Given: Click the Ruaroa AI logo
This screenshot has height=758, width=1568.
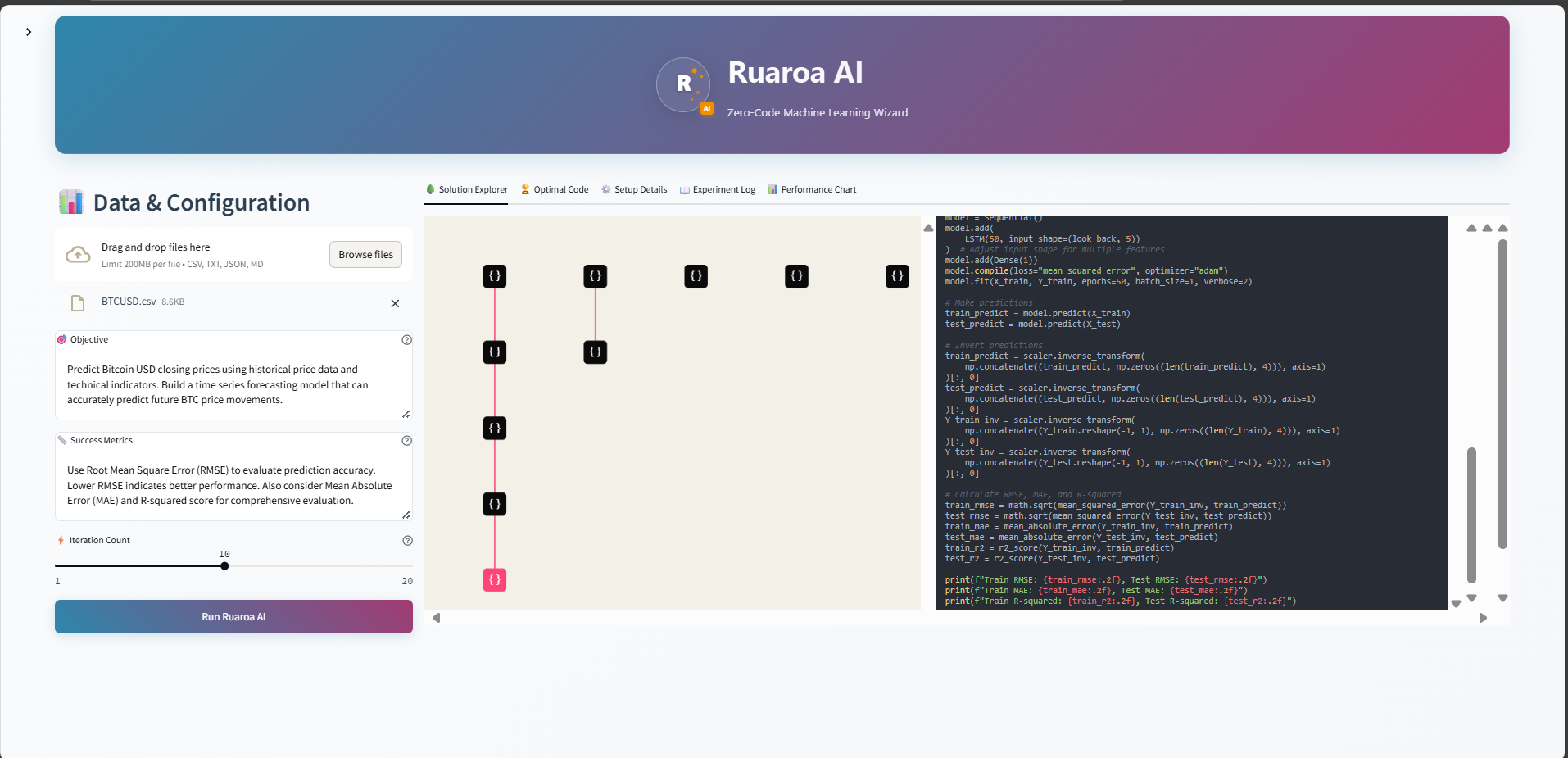Looking at the screenshot, I should point(684,84).
